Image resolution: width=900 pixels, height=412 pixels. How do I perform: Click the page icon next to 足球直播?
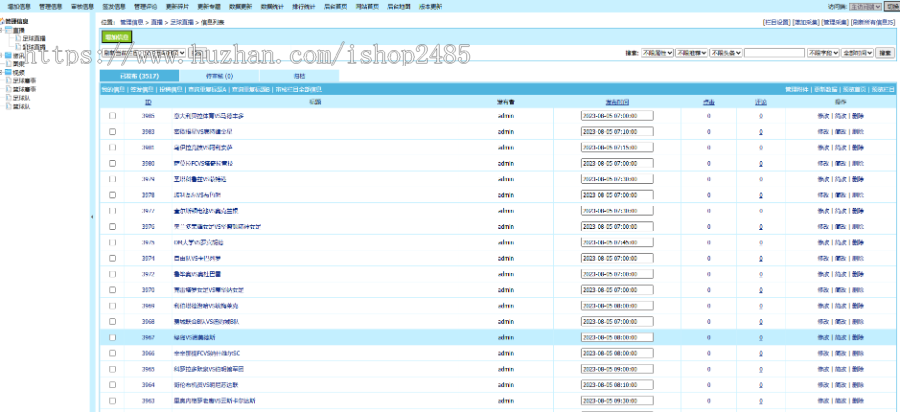pos(18,38)
